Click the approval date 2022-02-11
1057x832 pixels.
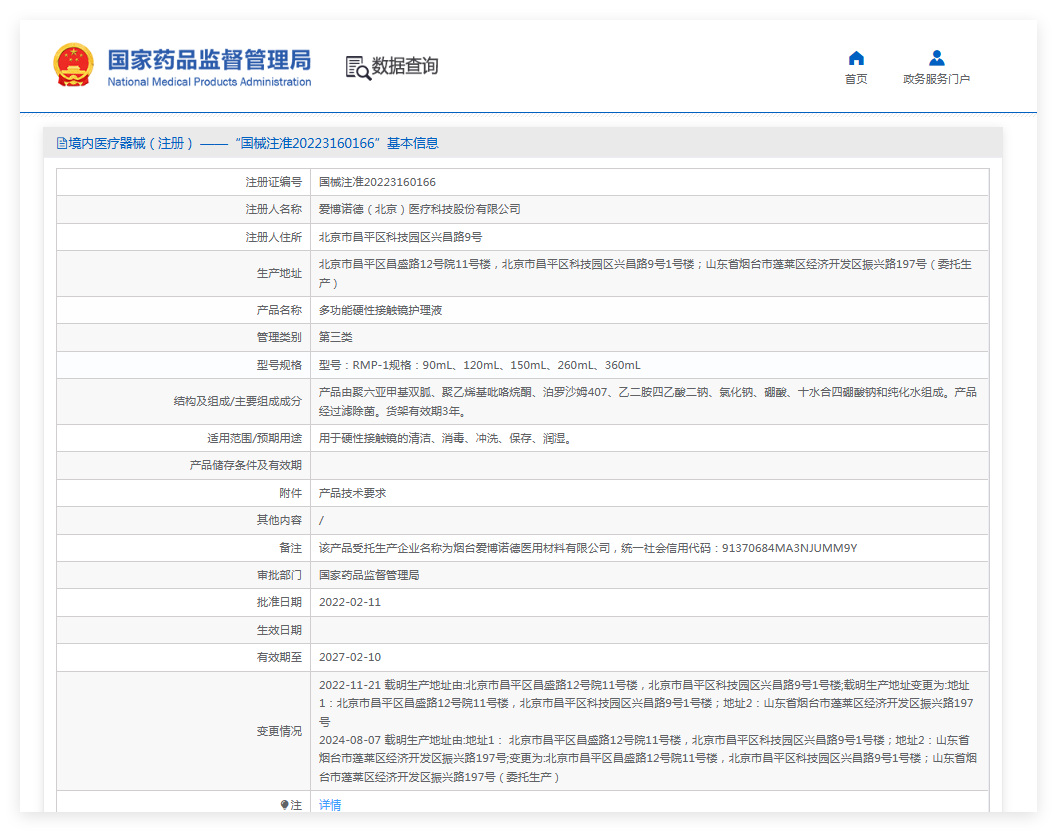coord(350,602)
